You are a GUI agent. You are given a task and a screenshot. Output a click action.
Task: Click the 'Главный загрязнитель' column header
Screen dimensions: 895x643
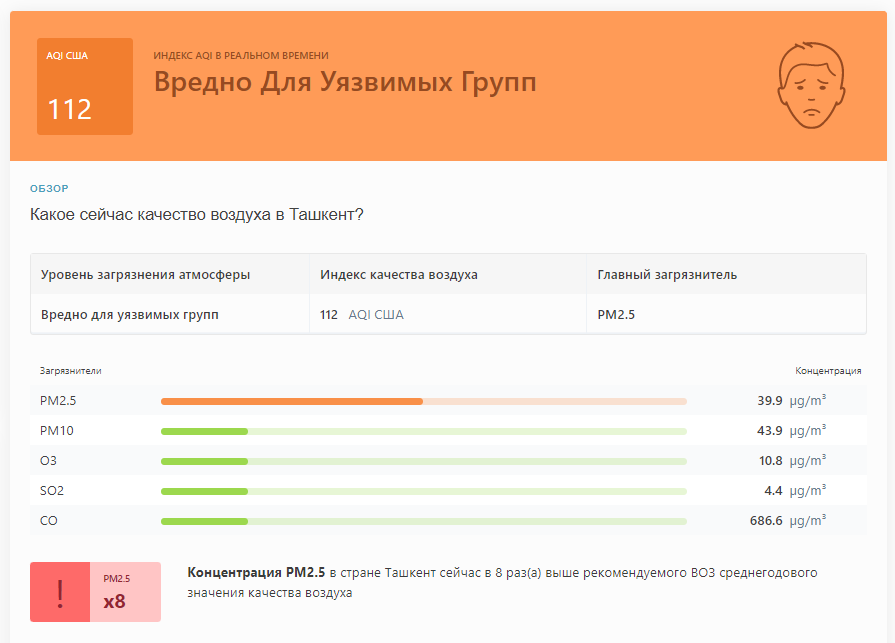(667, 274)
